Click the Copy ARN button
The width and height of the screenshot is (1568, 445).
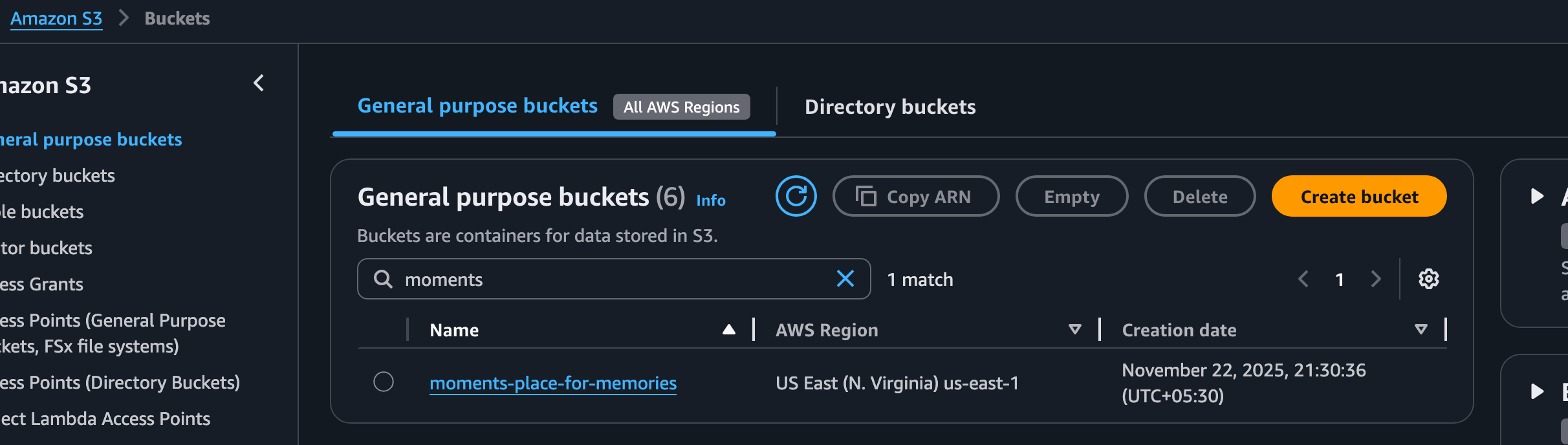(x=915, y=197)
